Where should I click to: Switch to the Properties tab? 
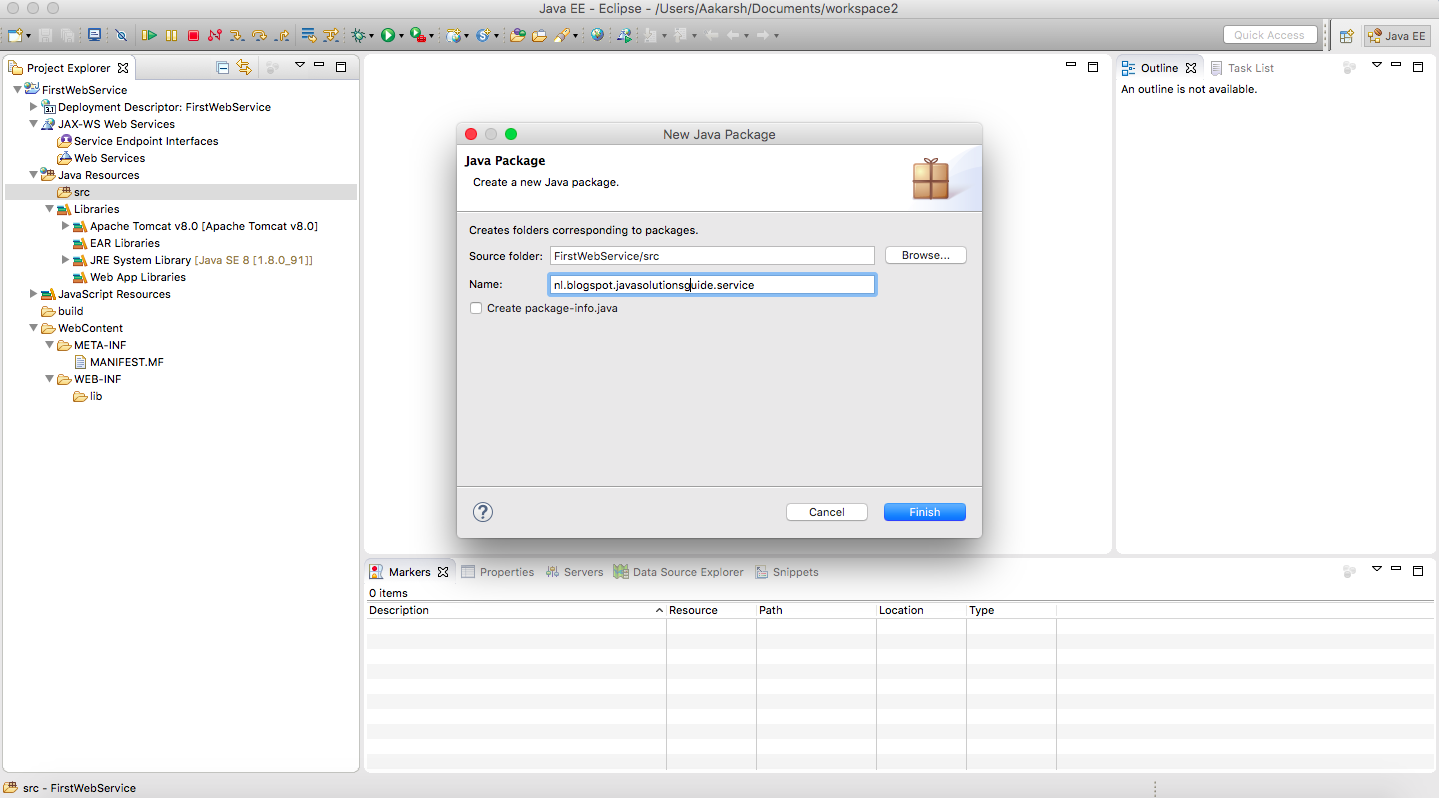pyautogui.click(x=498, y=572)
